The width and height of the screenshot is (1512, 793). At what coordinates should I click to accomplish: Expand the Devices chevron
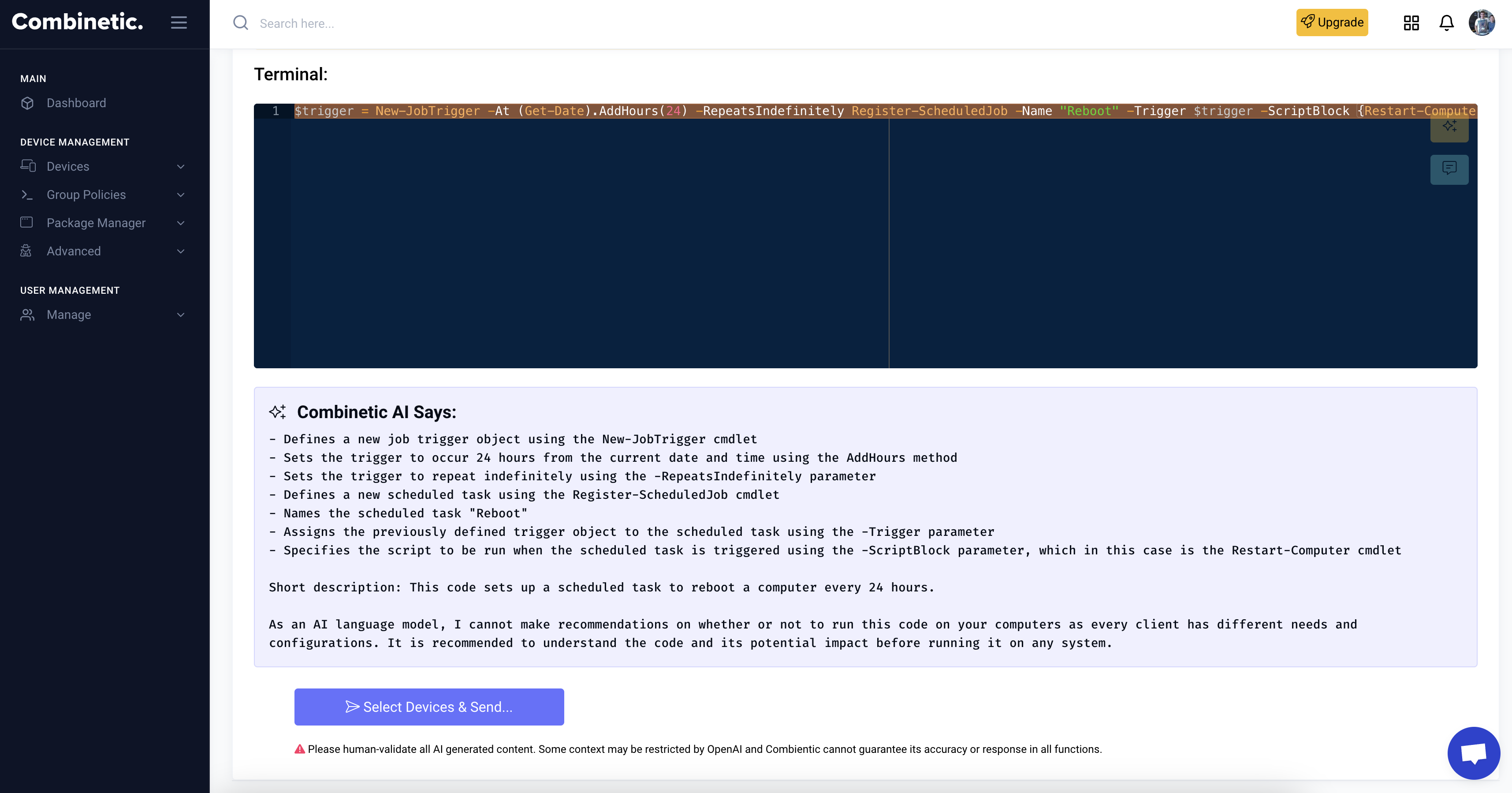(181, 167)
